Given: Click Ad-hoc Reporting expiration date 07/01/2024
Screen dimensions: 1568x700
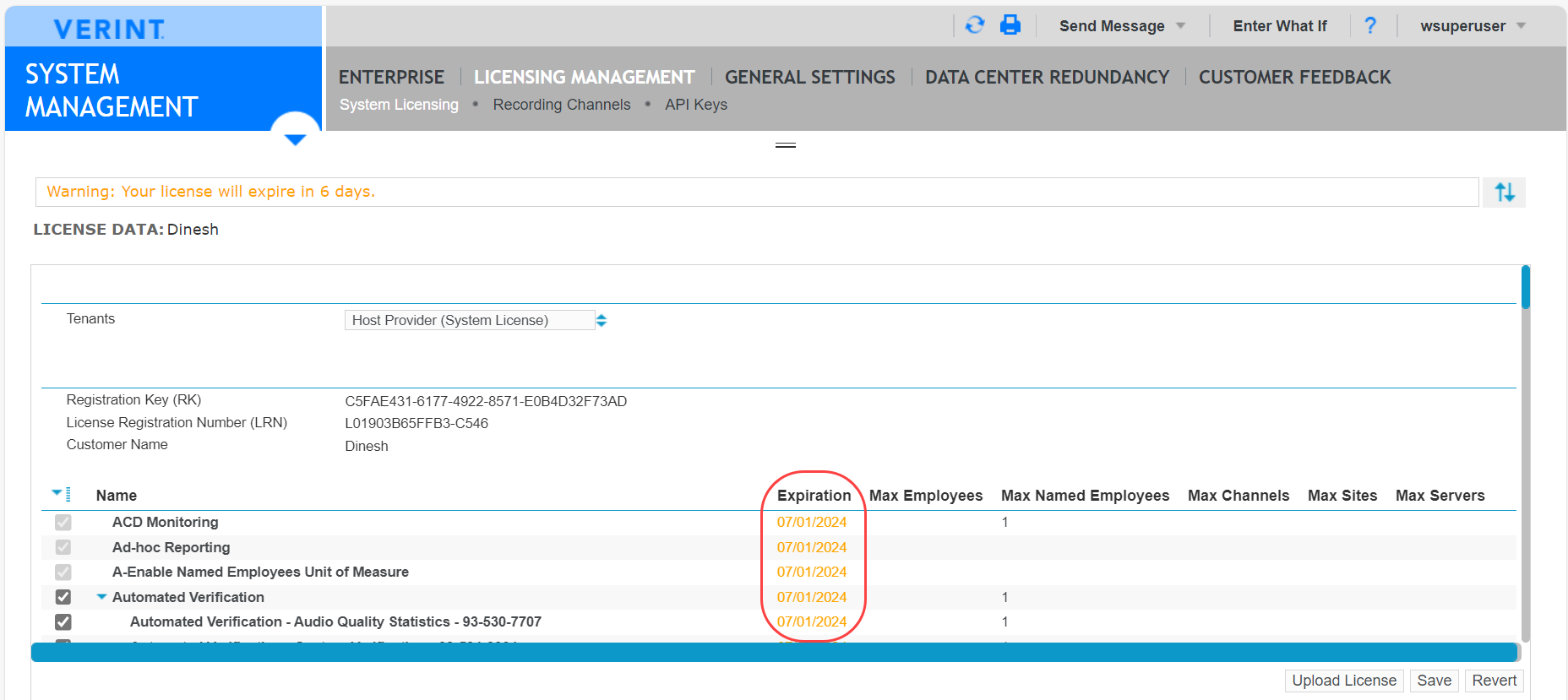Looking at the screenshot, I should point(812,547).
